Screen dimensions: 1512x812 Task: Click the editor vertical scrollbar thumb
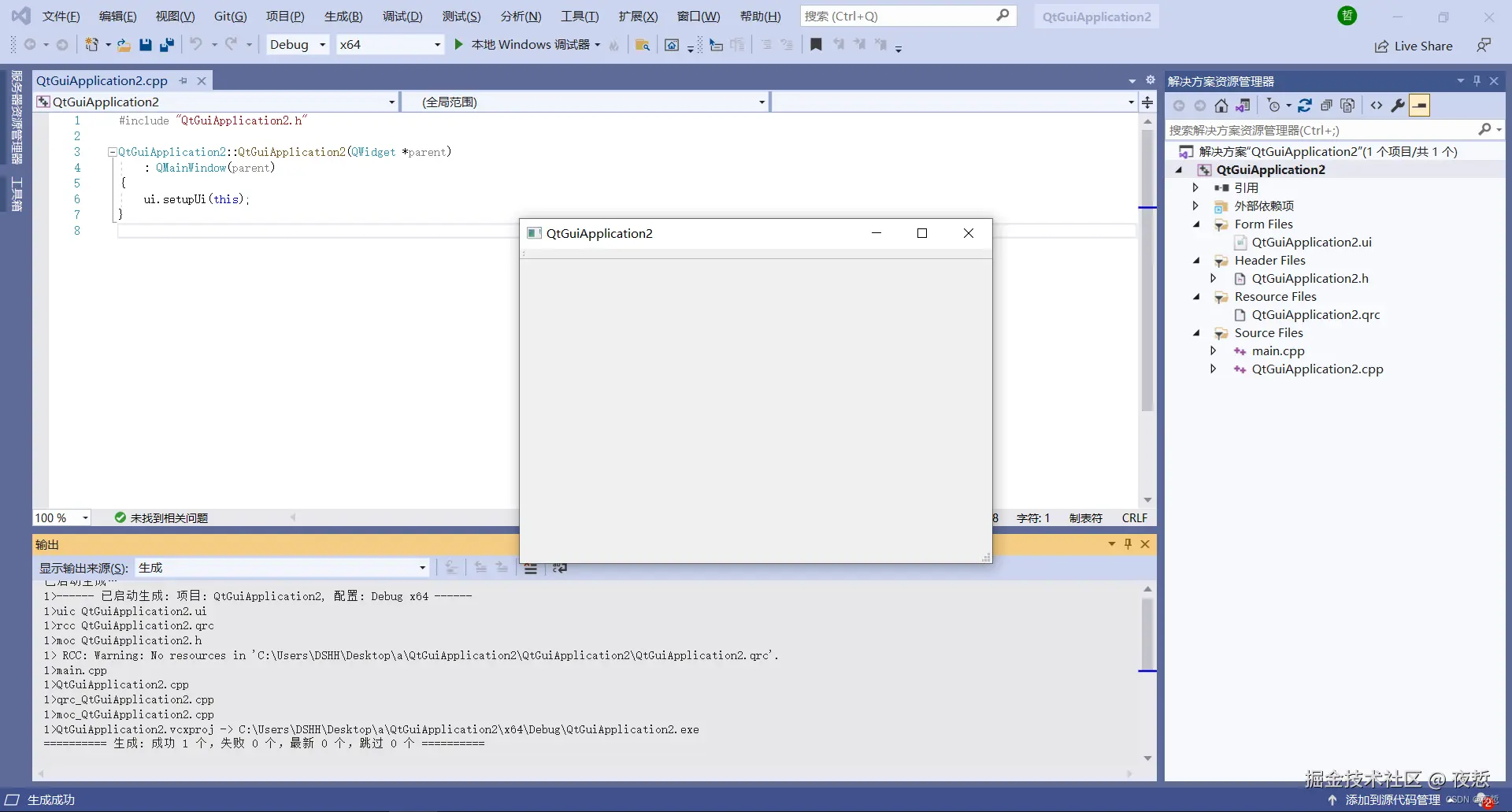(1147, 270)
